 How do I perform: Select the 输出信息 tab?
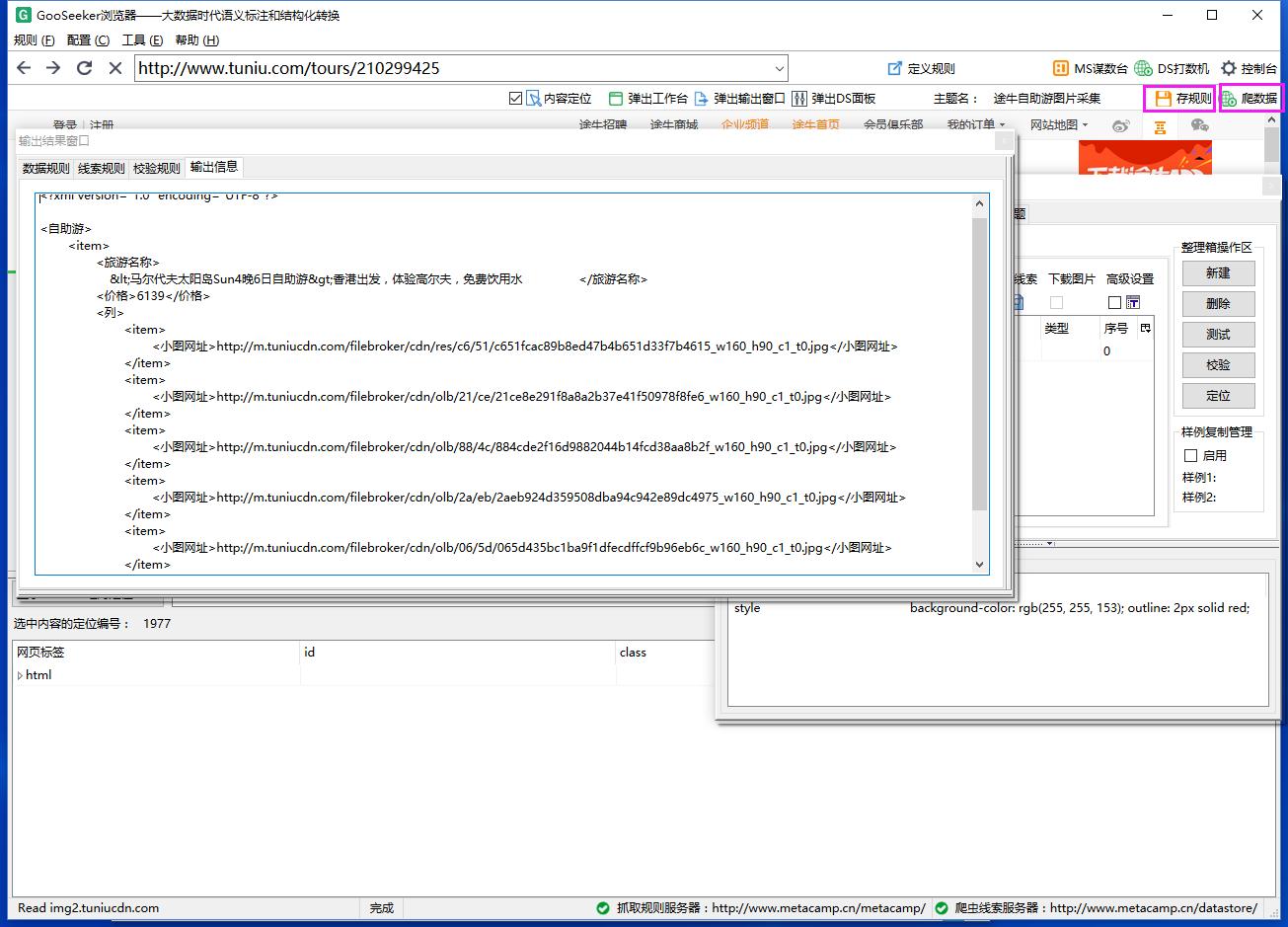(x=214, y=167)
